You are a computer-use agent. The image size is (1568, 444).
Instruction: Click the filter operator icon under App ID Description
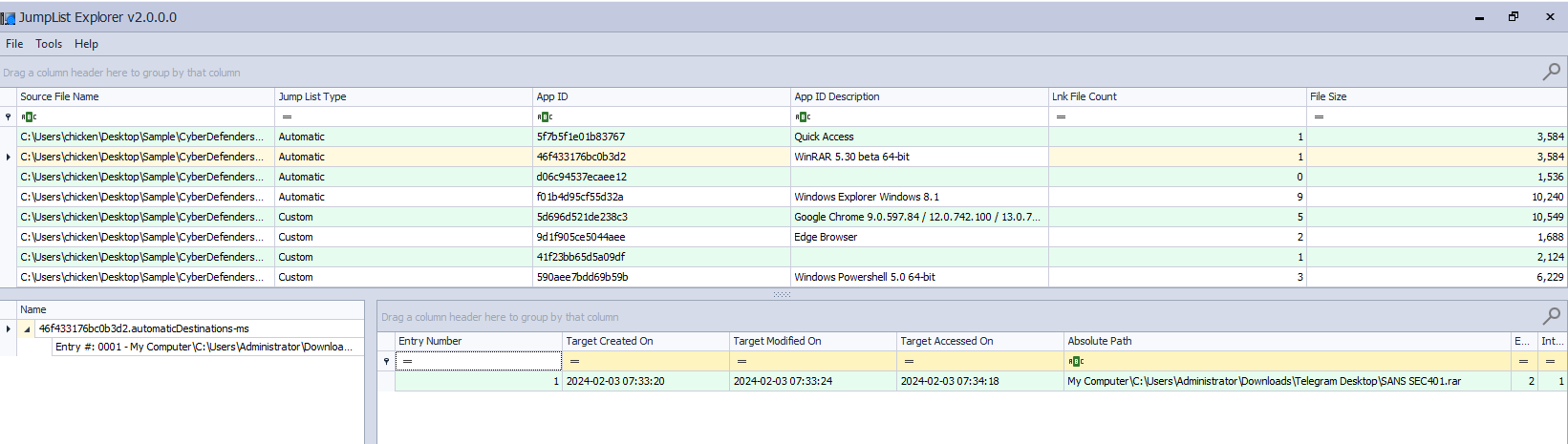pyautogui.click(x=803, y=116)
